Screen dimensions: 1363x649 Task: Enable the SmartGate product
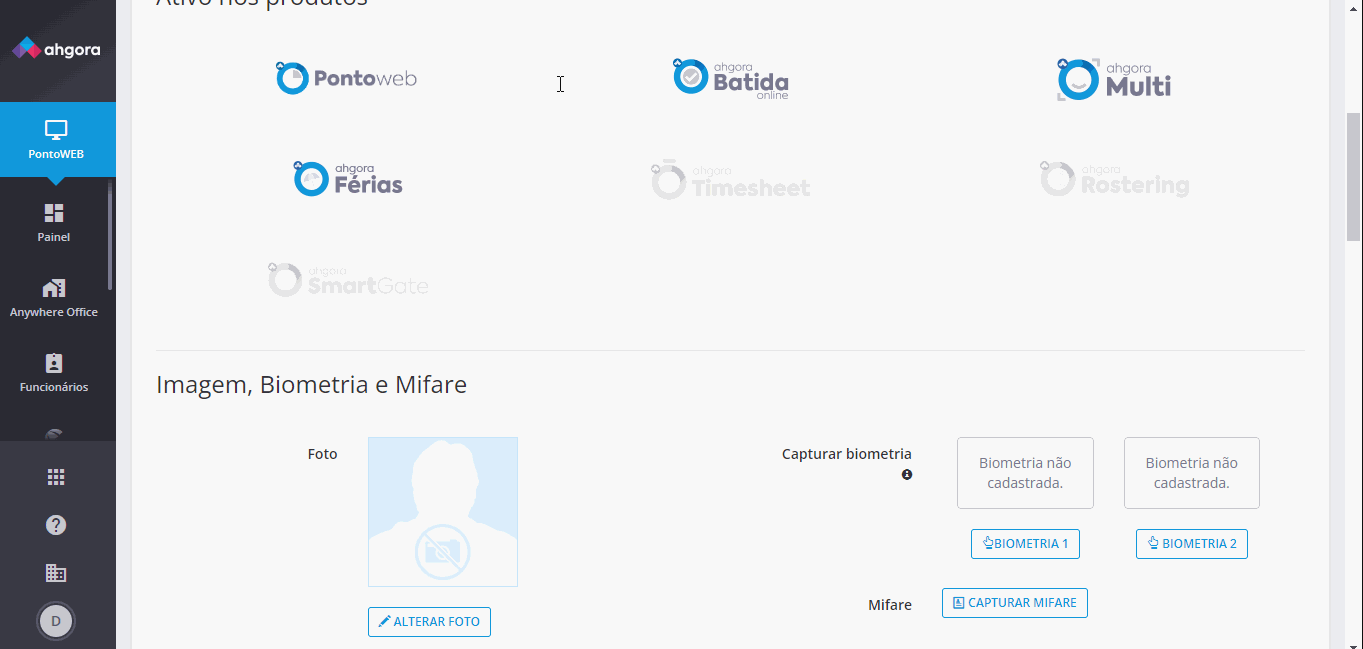348,281
